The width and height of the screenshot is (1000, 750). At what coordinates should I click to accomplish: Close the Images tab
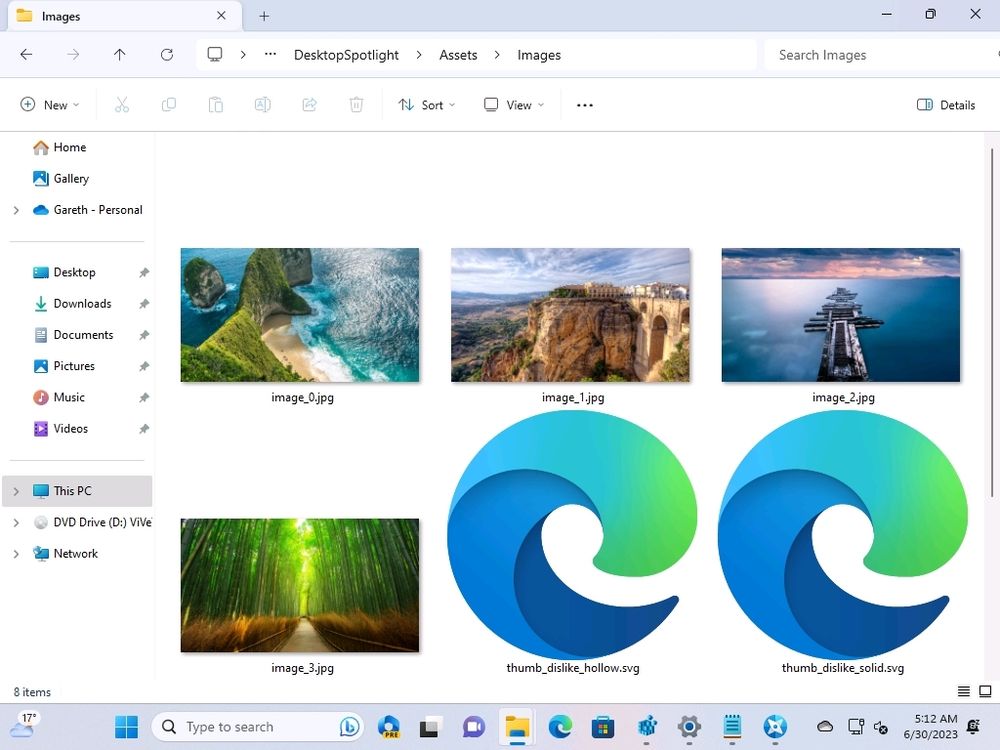pos(221,15)
